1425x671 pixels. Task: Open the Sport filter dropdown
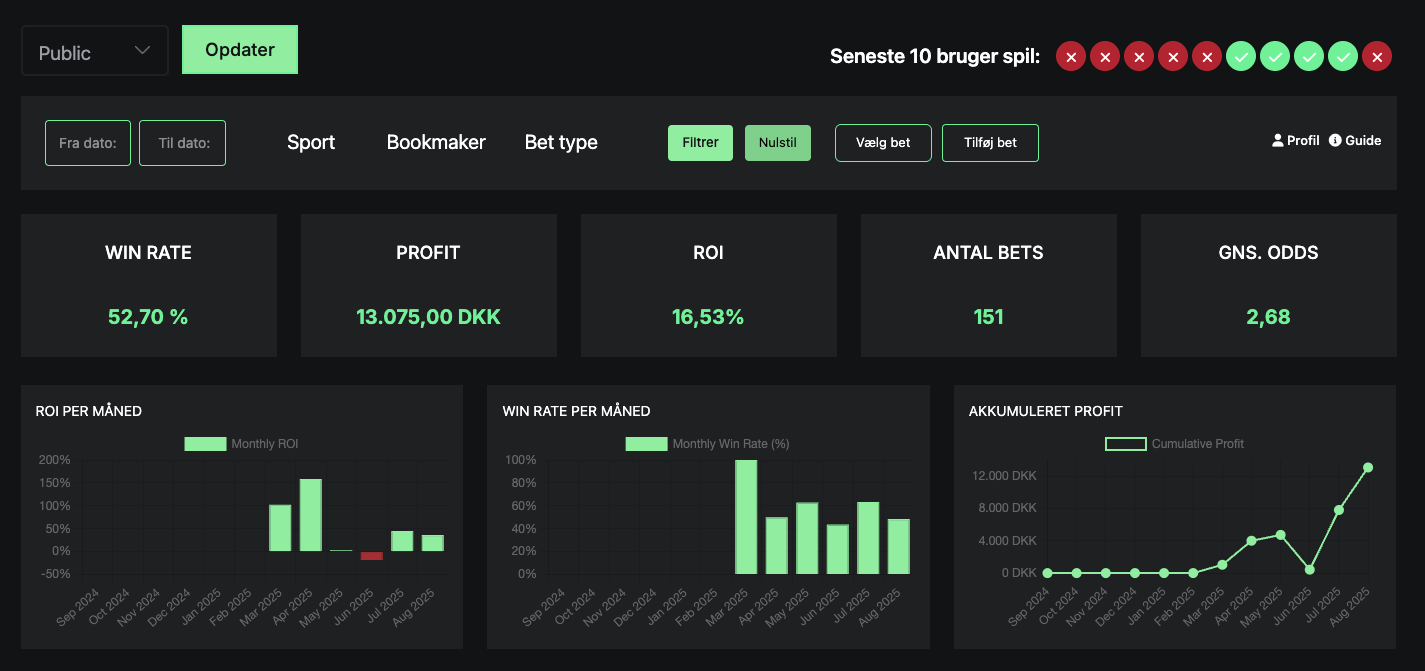(311, 143)
